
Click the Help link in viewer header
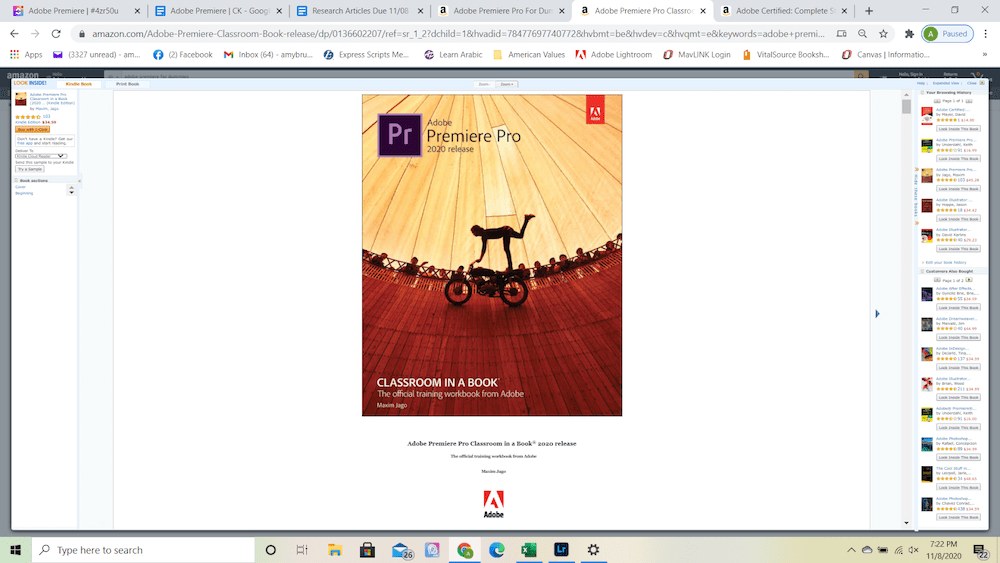pos(920,83)
